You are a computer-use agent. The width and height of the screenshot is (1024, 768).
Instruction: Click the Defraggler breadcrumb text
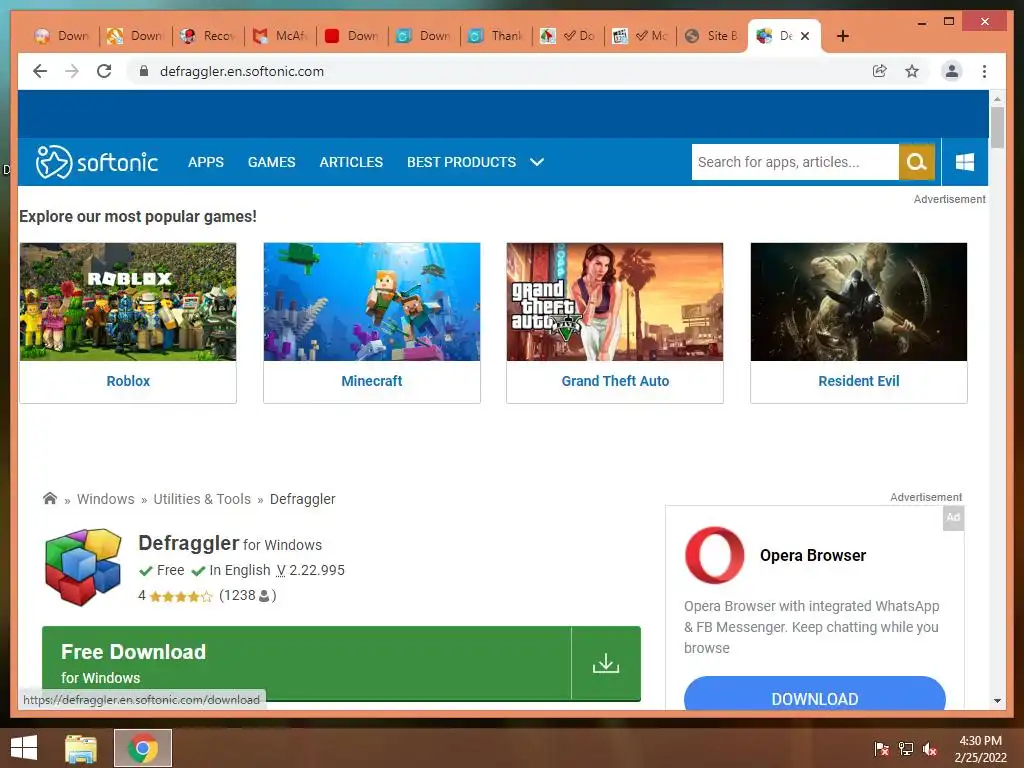(302, 499)
